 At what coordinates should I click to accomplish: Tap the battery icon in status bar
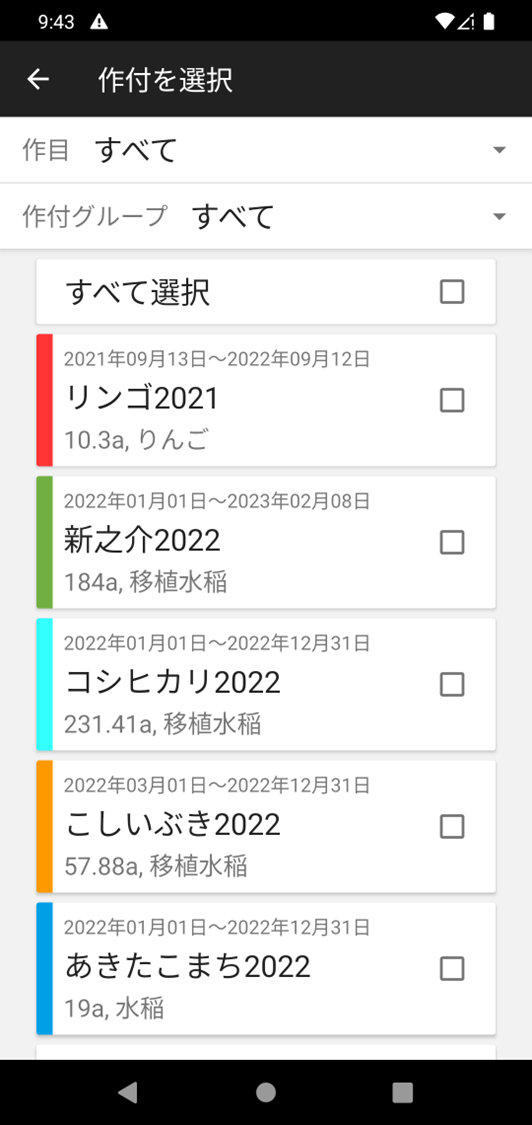(489, 22)
